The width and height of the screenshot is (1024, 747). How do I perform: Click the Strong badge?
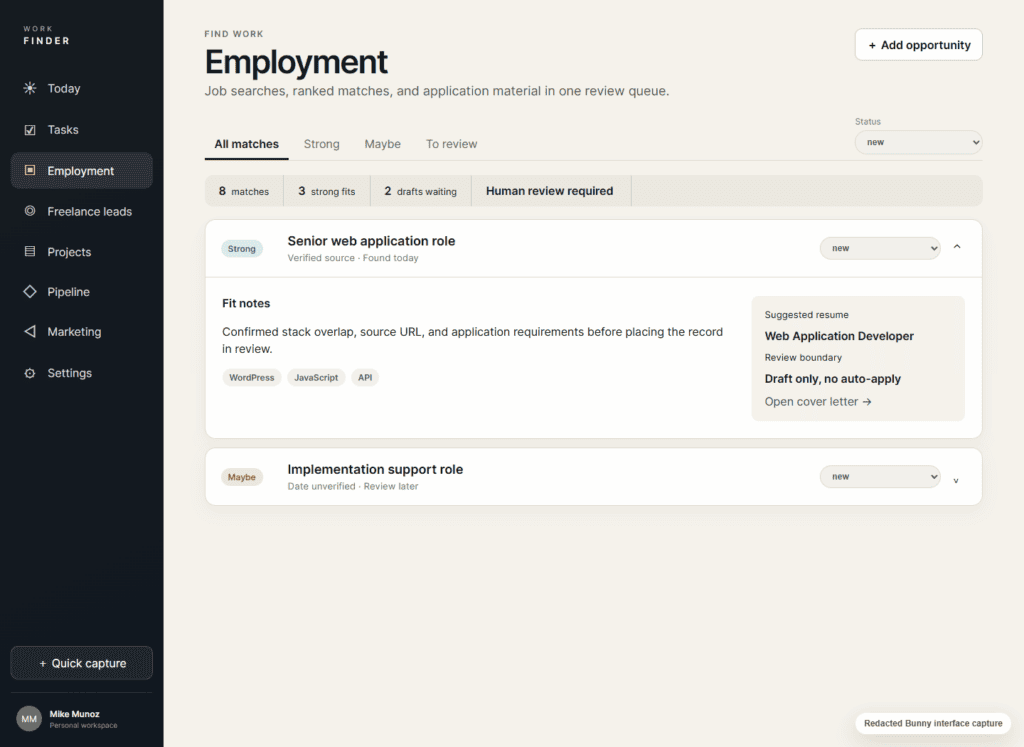(x=242, y=249)
